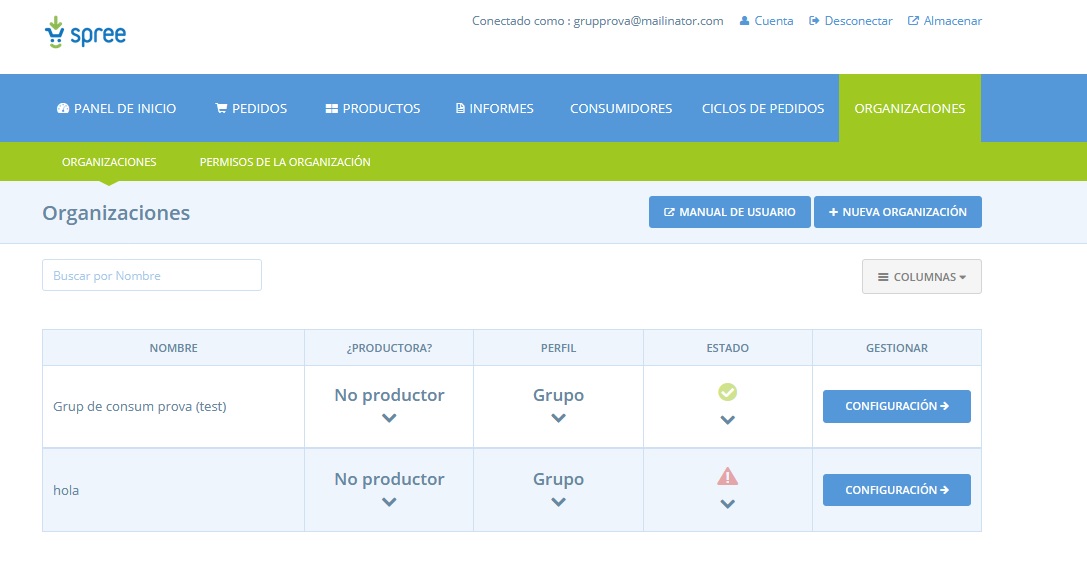Viewport: 1087px width, 579px height.
Task: Select Permisos de la Organización subtab
Action: (285, 162)
